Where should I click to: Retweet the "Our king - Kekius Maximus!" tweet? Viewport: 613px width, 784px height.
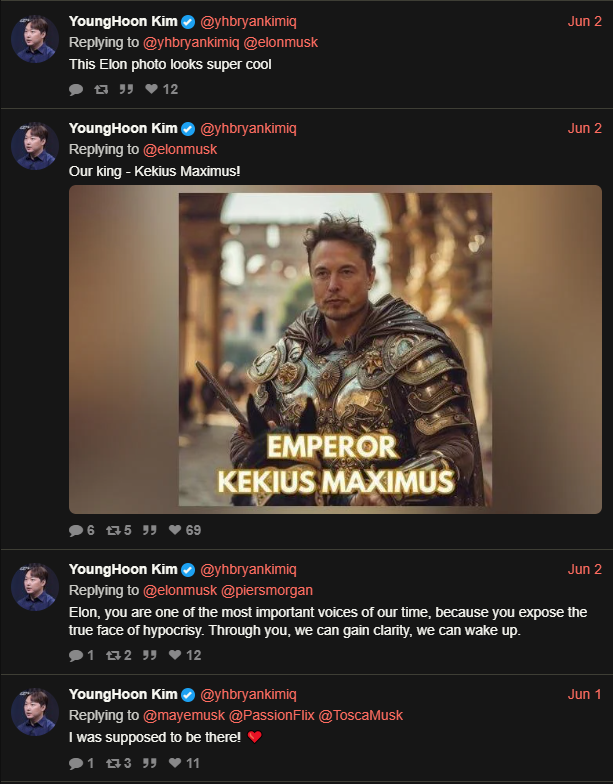tap(101, 530)
